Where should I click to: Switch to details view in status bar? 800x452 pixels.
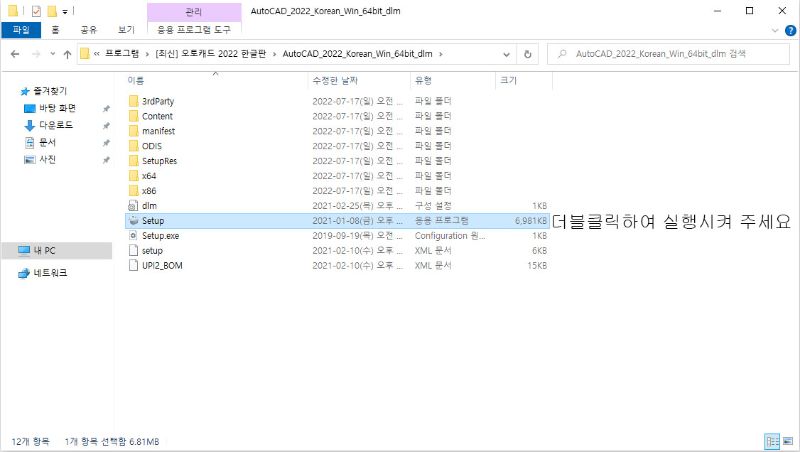[771, 441]
